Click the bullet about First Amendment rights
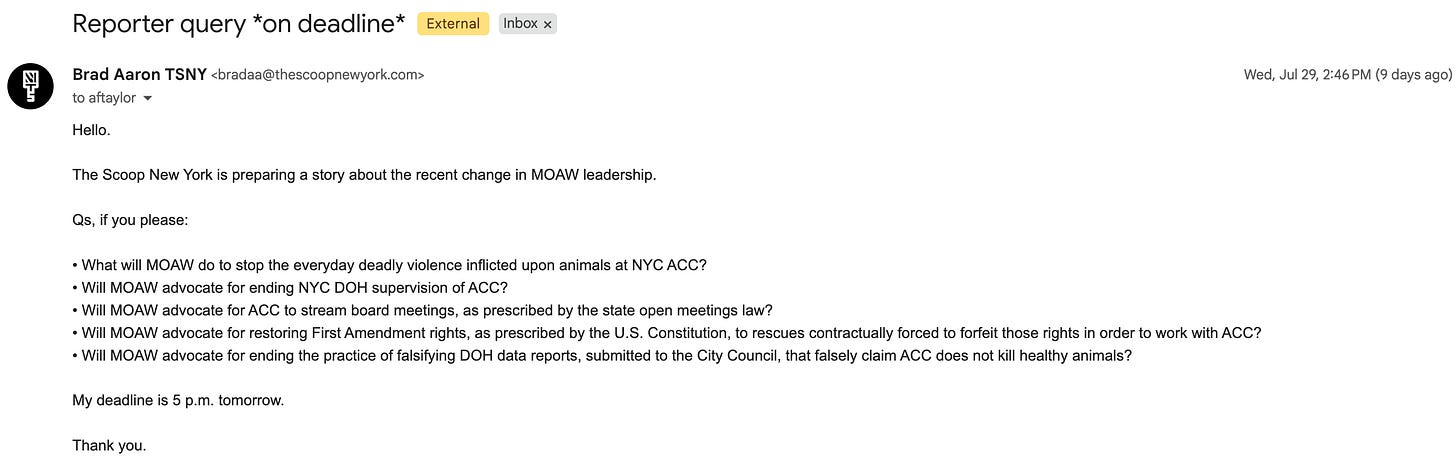The image size is (1456, 470). [666, 333]
